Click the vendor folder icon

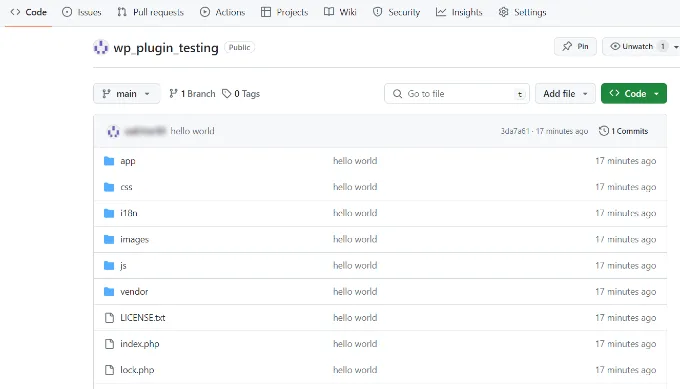pyautogui.click(x=109, y=291)
